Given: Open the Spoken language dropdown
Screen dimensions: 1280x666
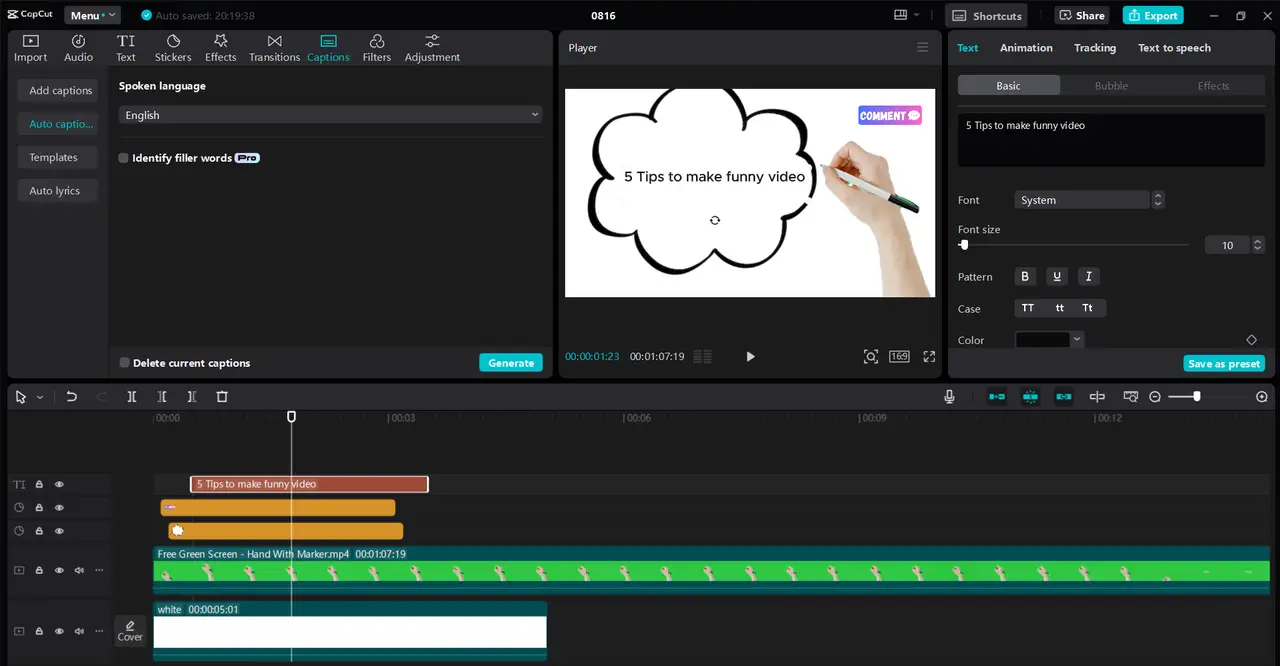Looking at the screenshot, I should [333, 115].
